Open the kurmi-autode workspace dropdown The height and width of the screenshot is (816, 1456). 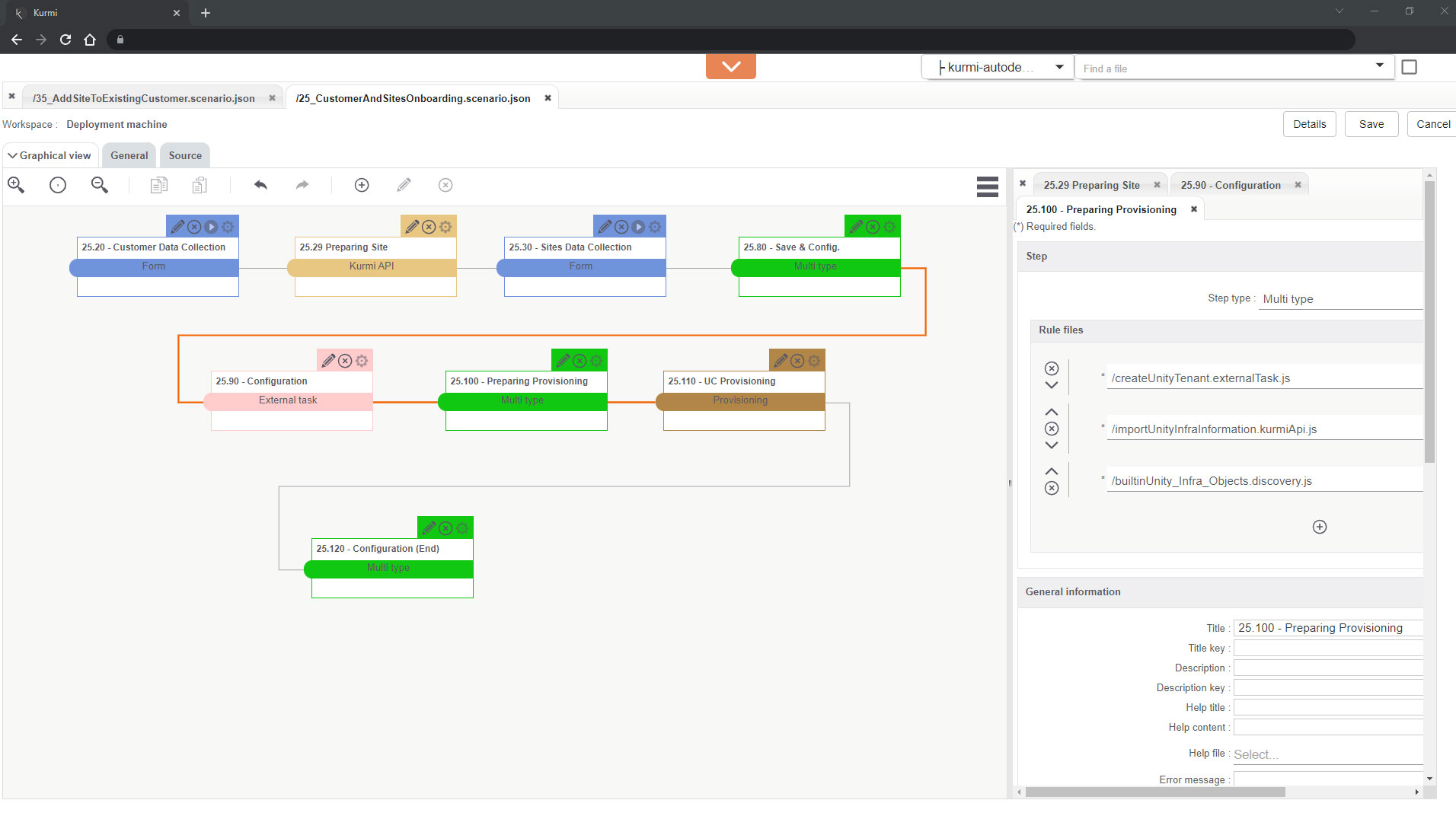(998, 67)
